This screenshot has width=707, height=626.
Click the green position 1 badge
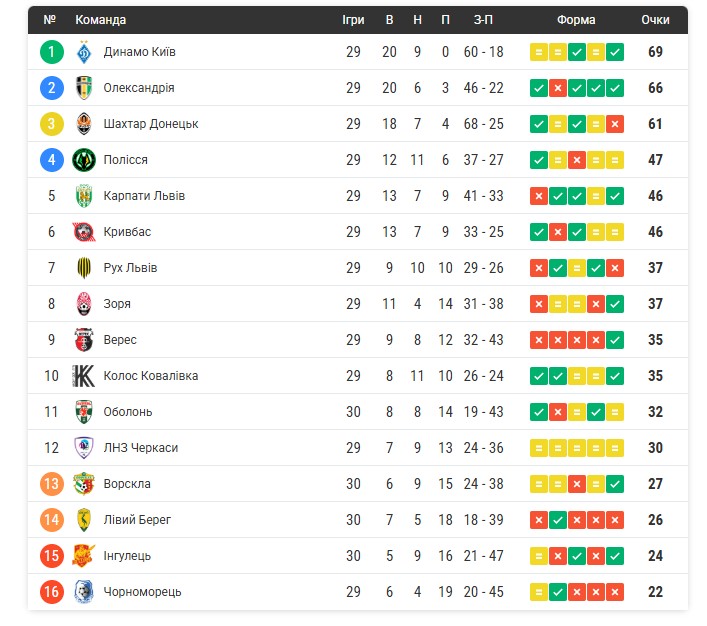tap(51, 52)
